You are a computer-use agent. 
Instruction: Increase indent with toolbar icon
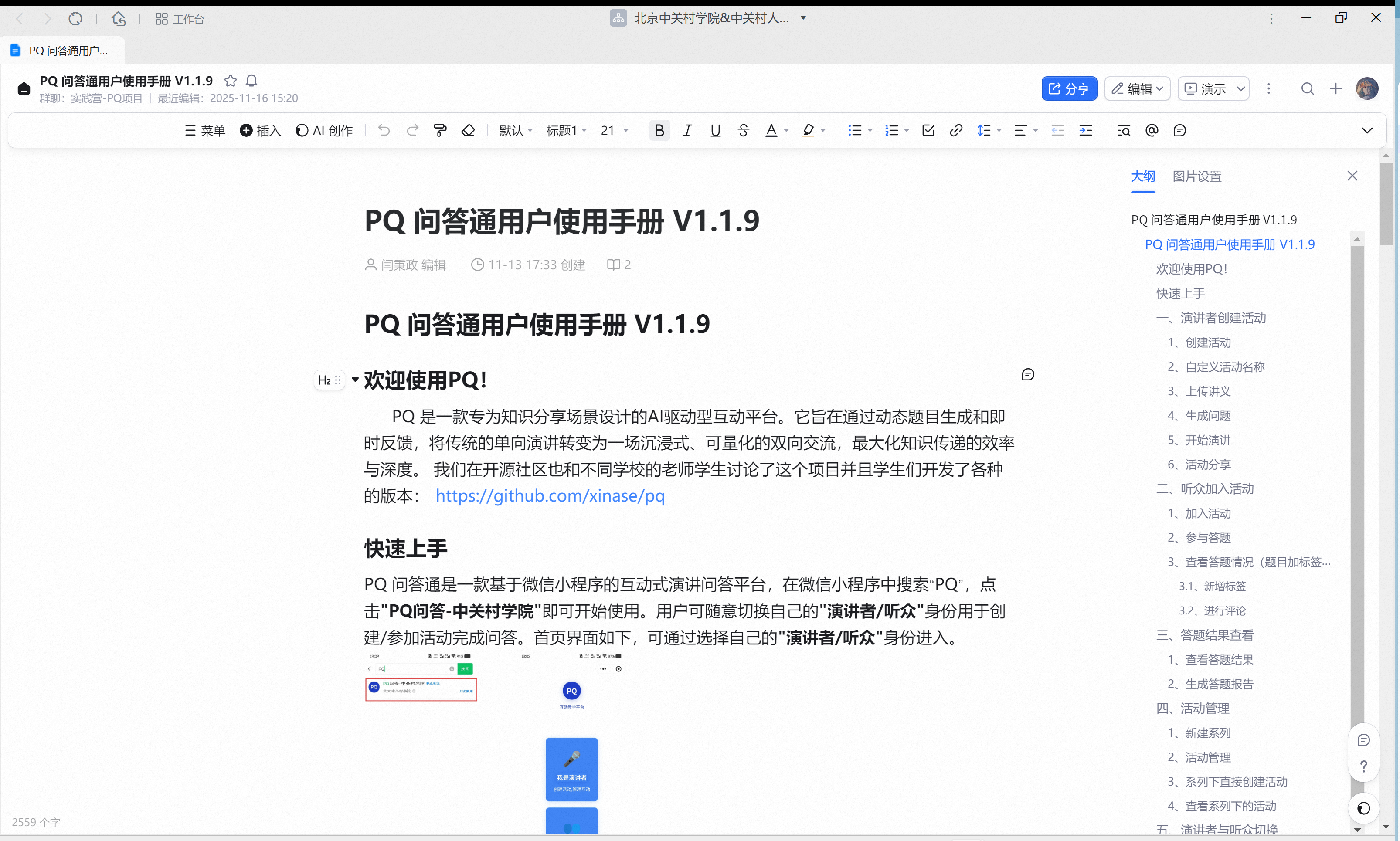(x=1085, y=131)
